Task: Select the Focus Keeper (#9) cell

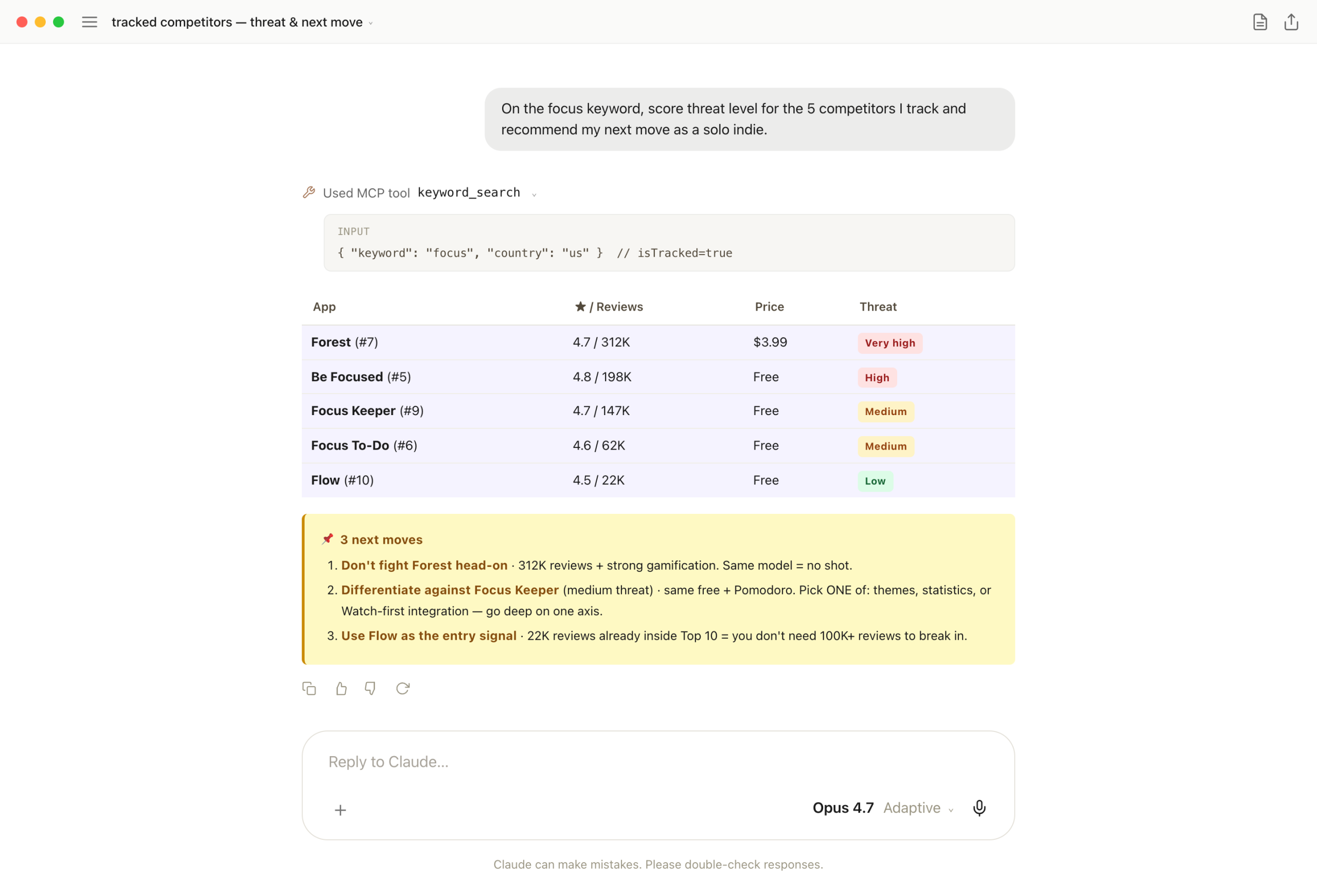Action: pyautogui.click(x=367, y=411)
